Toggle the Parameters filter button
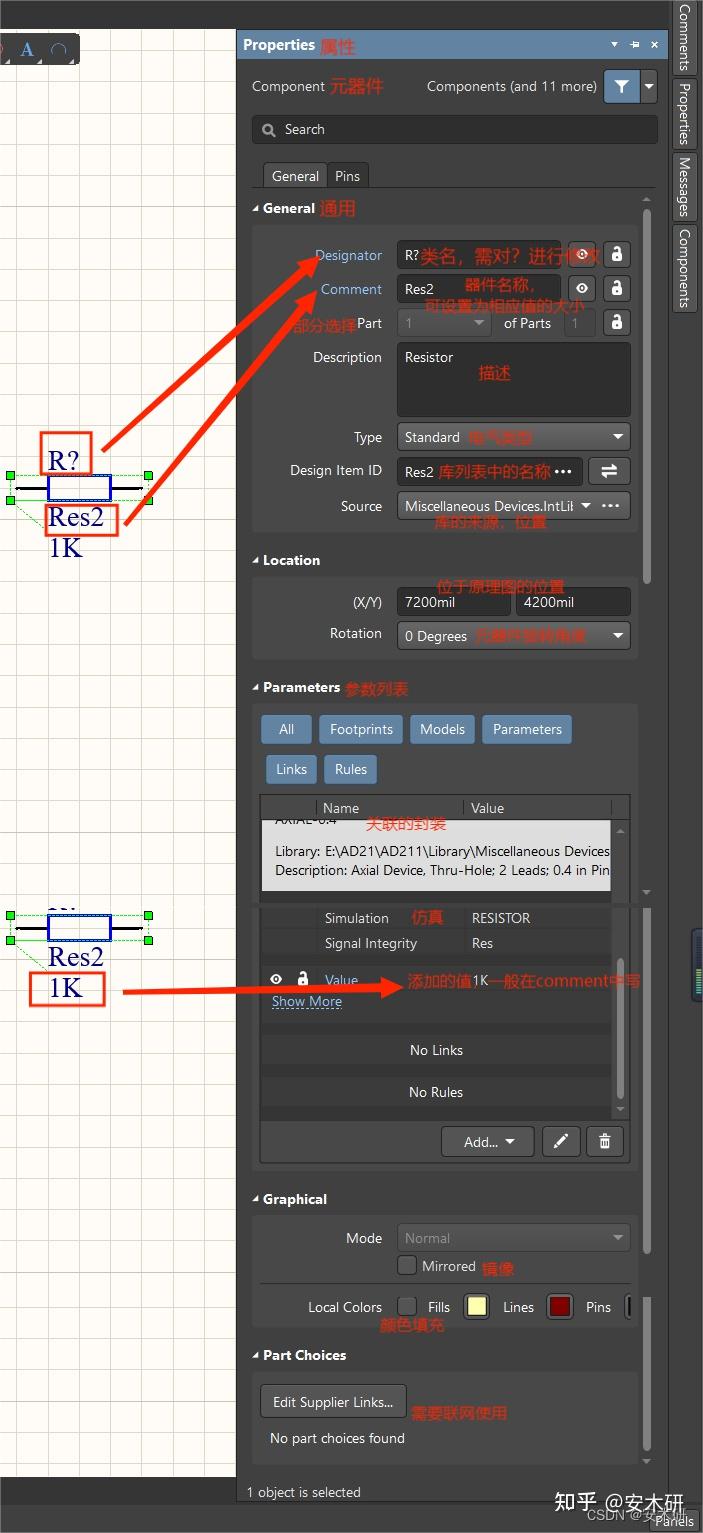 pyautogui.click(x=527, y=729)
